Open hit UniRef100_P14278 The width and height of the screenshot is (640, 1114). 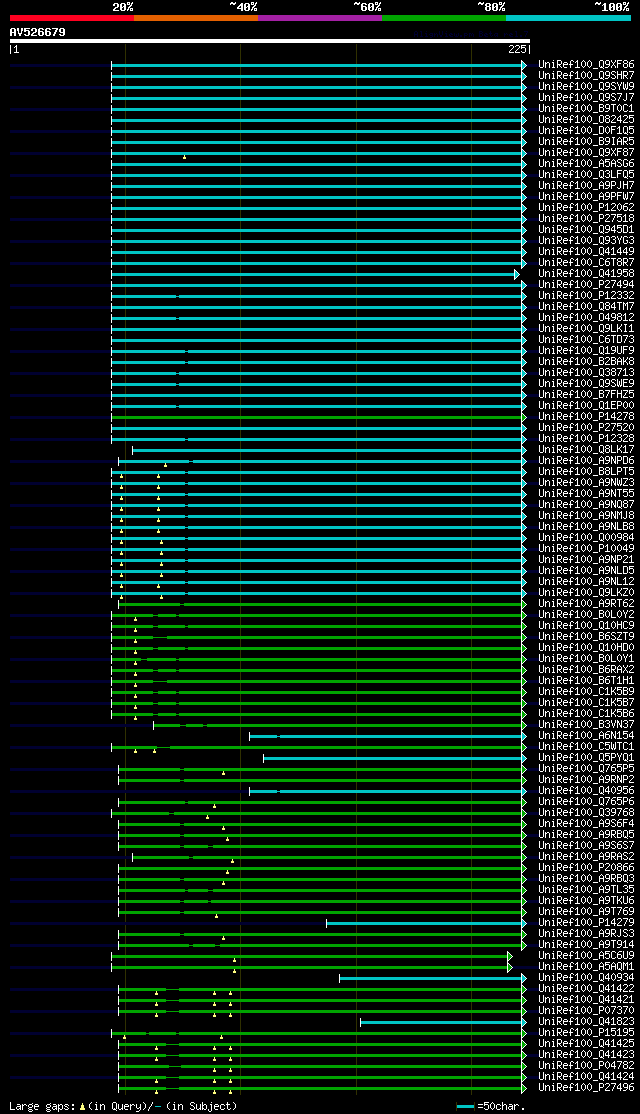(586, 417)
